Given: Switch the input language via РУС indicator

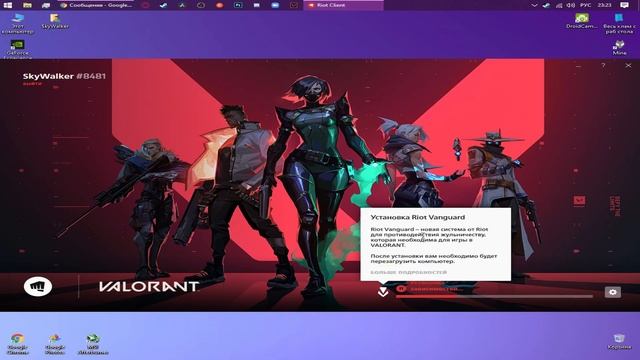Looking at the screenshot, I should pyautogui.click(x=585, y=5).
